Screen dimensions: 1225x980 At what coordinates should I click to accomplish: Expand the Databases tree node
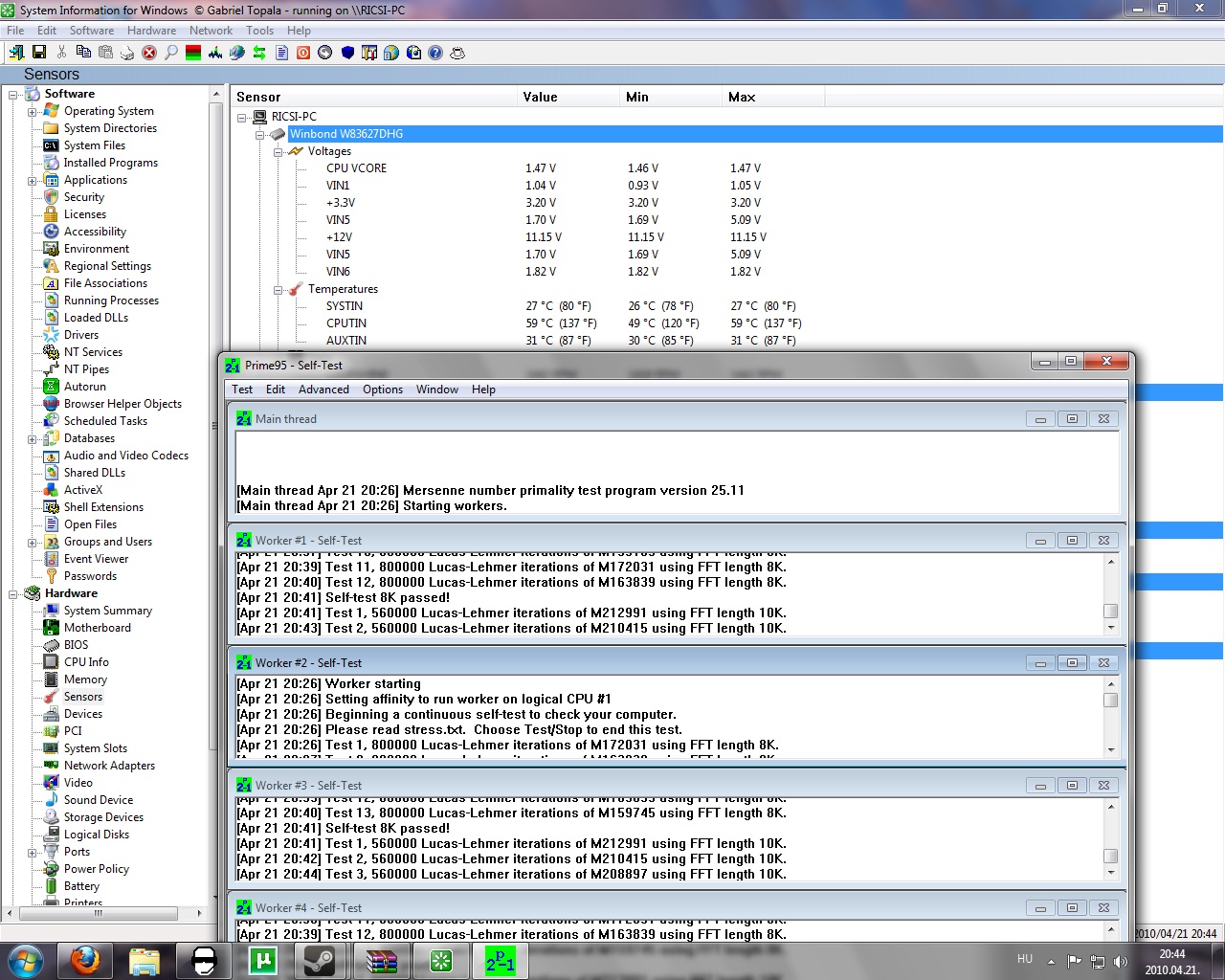[33, 438]
